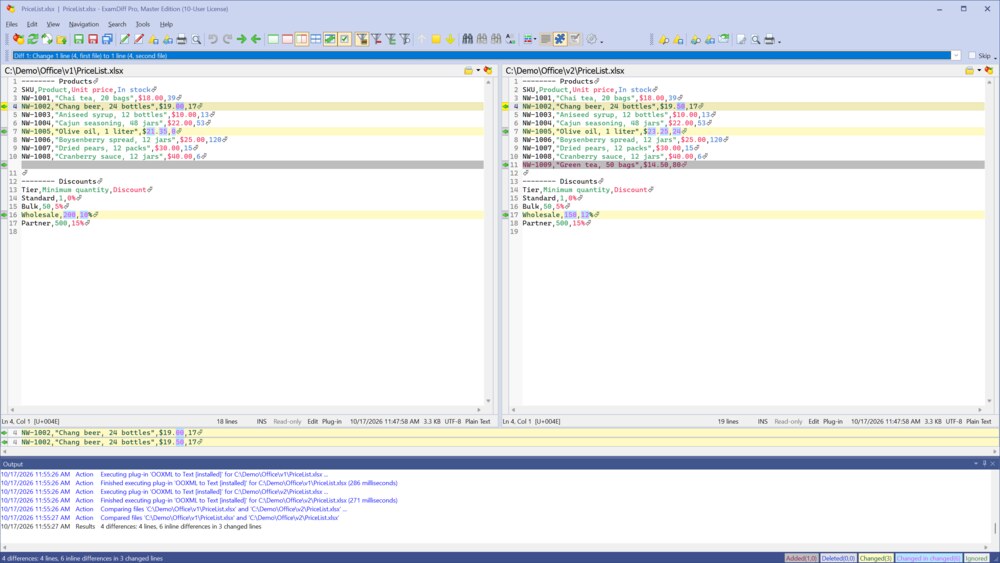1000x563 pixels.
Task: Click Read-only in the left pane status bar
Action: [287, 421]
